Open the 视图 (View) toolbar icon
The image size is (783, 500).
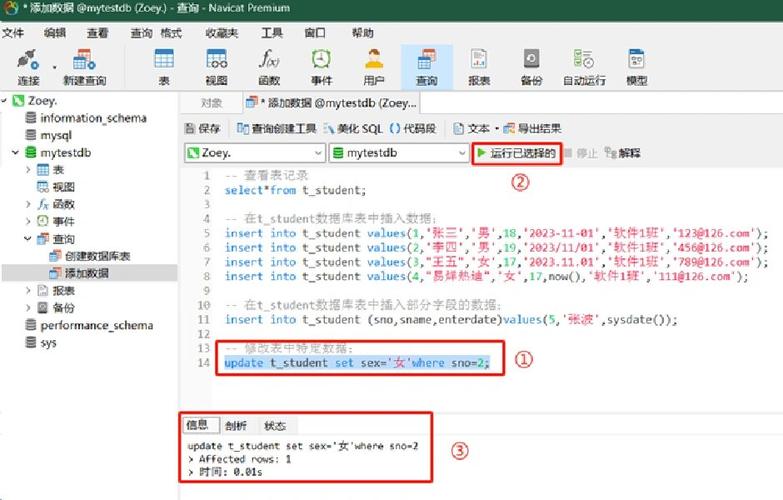(x=216, y=66)
